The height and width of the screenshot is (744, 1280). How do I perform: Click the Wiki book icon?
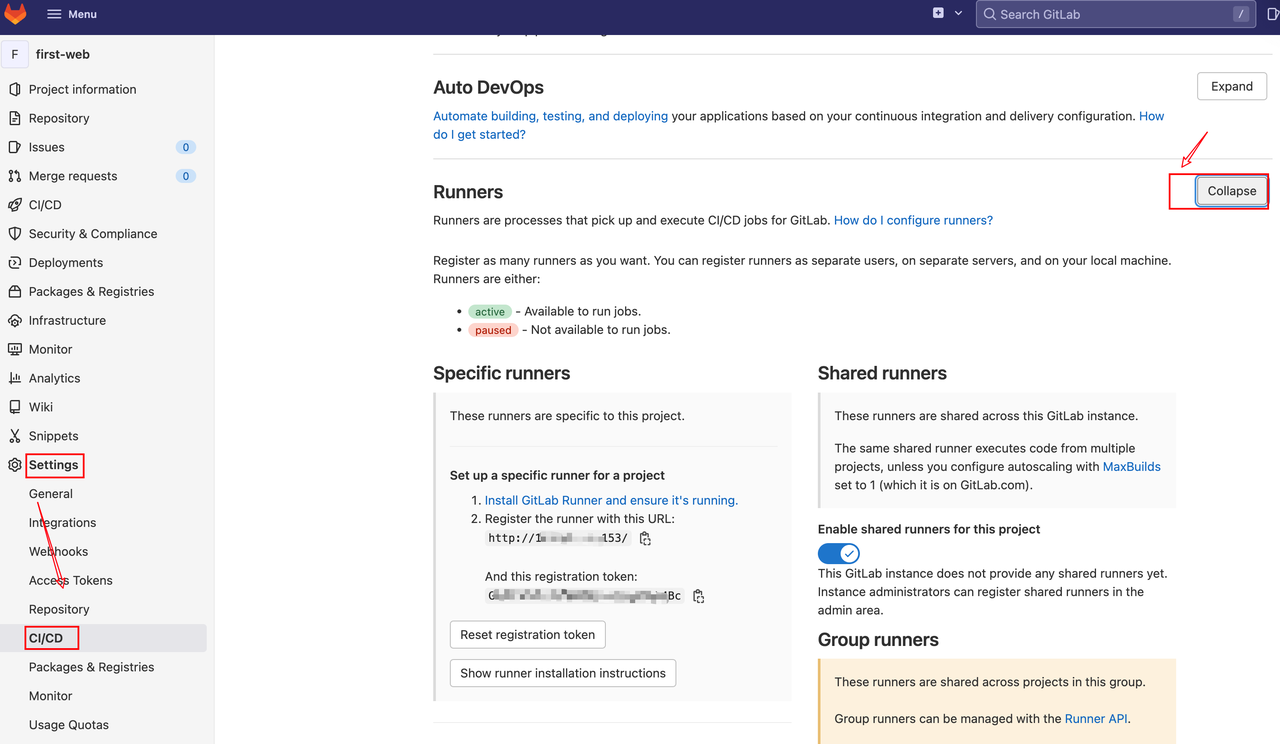pyautogui.click(x=14, y=408)
